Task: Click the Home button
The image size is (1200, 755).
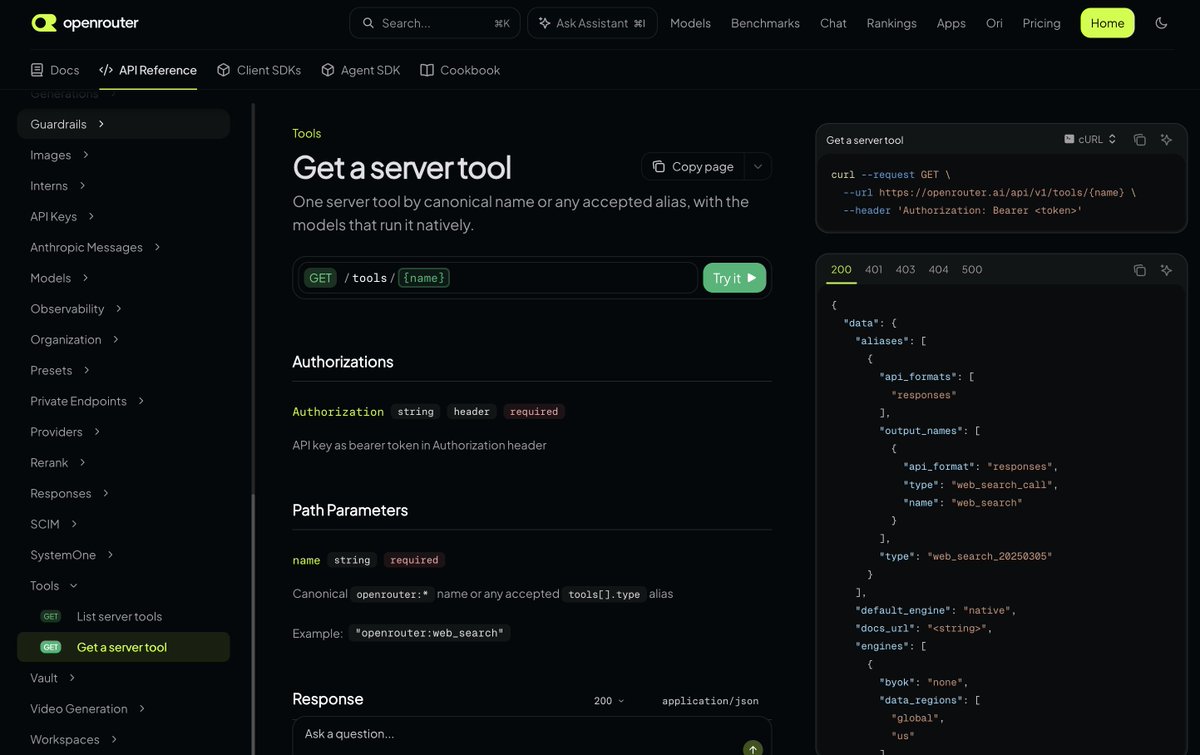Action: click(1107, 23)
